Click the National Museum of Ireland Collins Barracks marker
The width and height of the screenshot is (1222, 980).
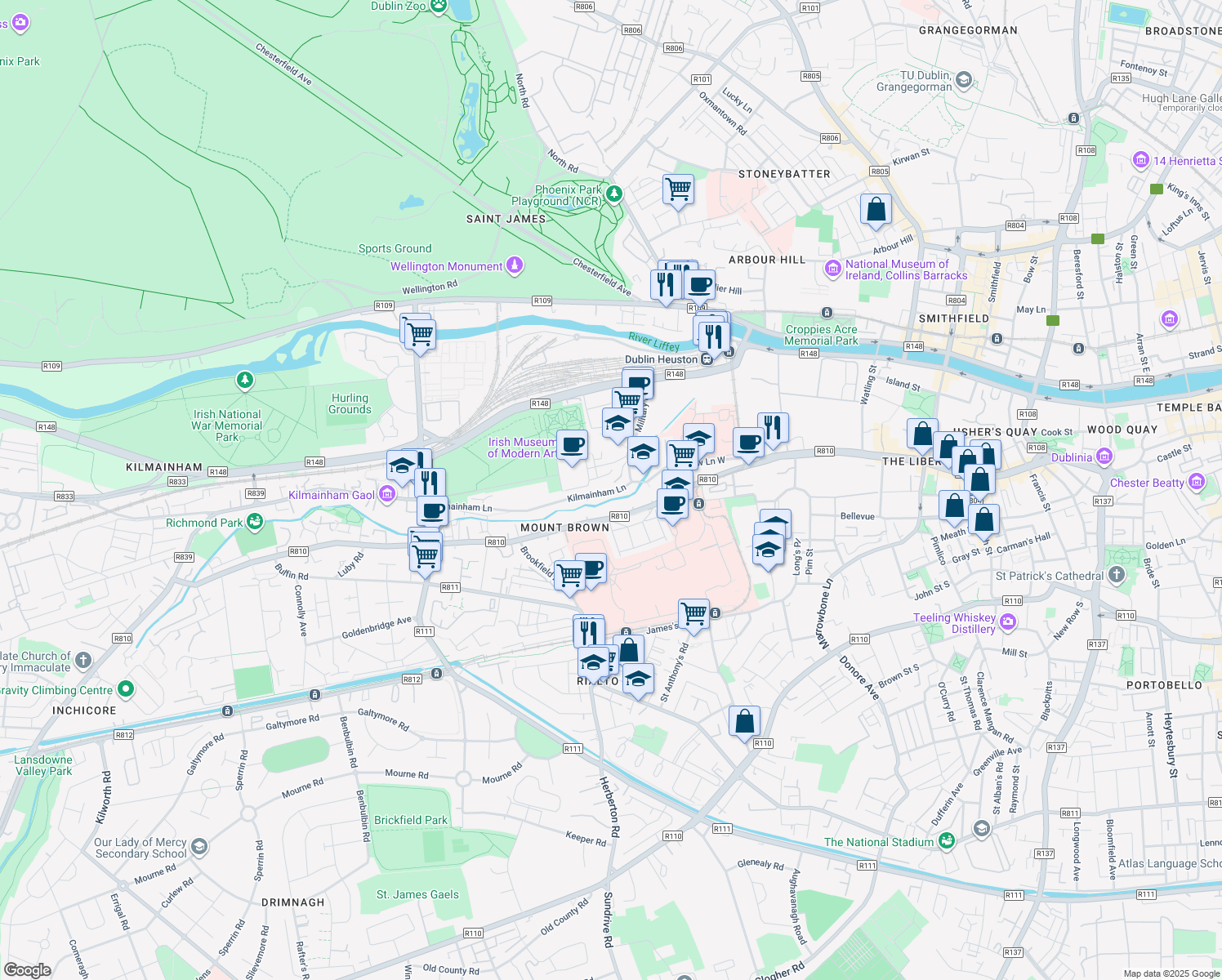click(x=832, y=268)
